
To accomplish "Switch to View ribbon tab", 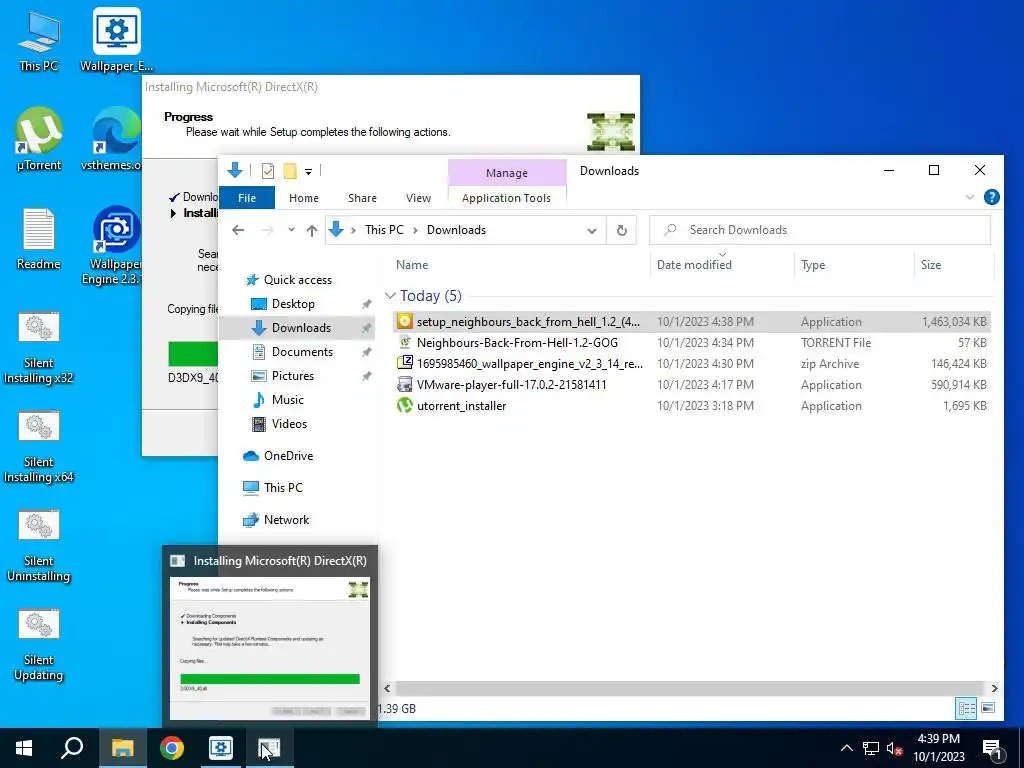I will click(418, 198).
